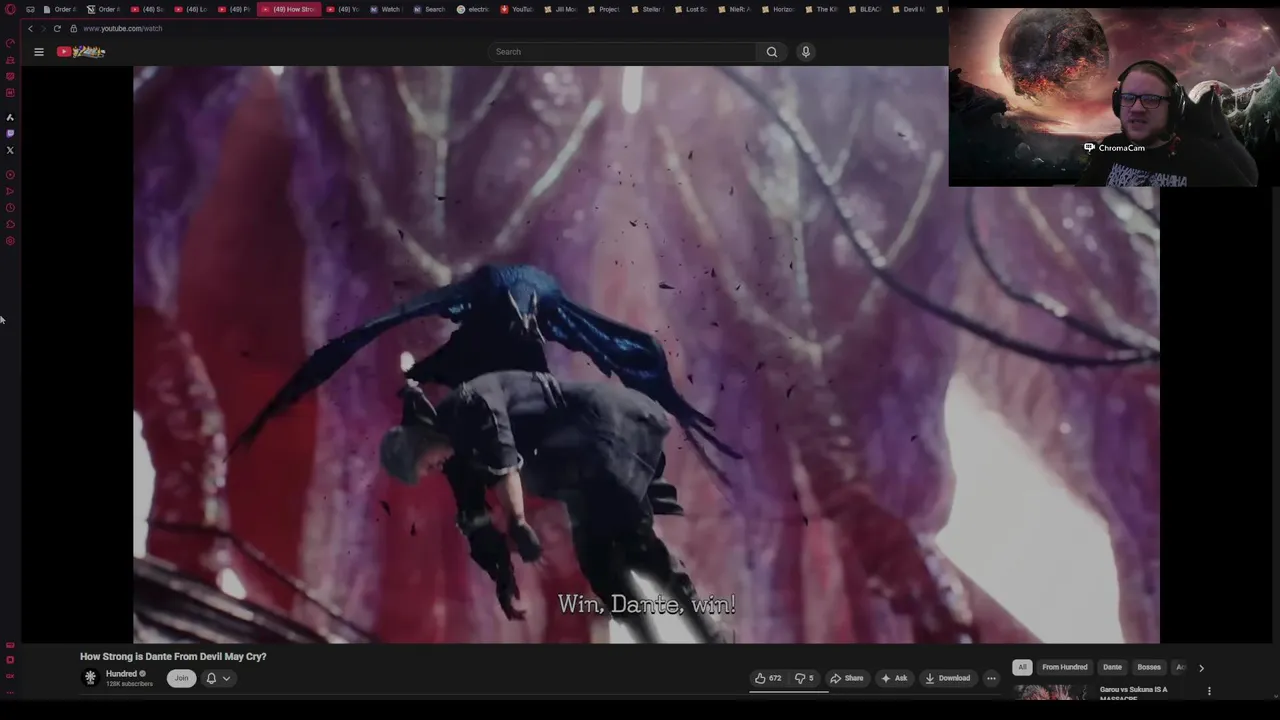Select the From Hundred filter chip

coord(1064,667)
